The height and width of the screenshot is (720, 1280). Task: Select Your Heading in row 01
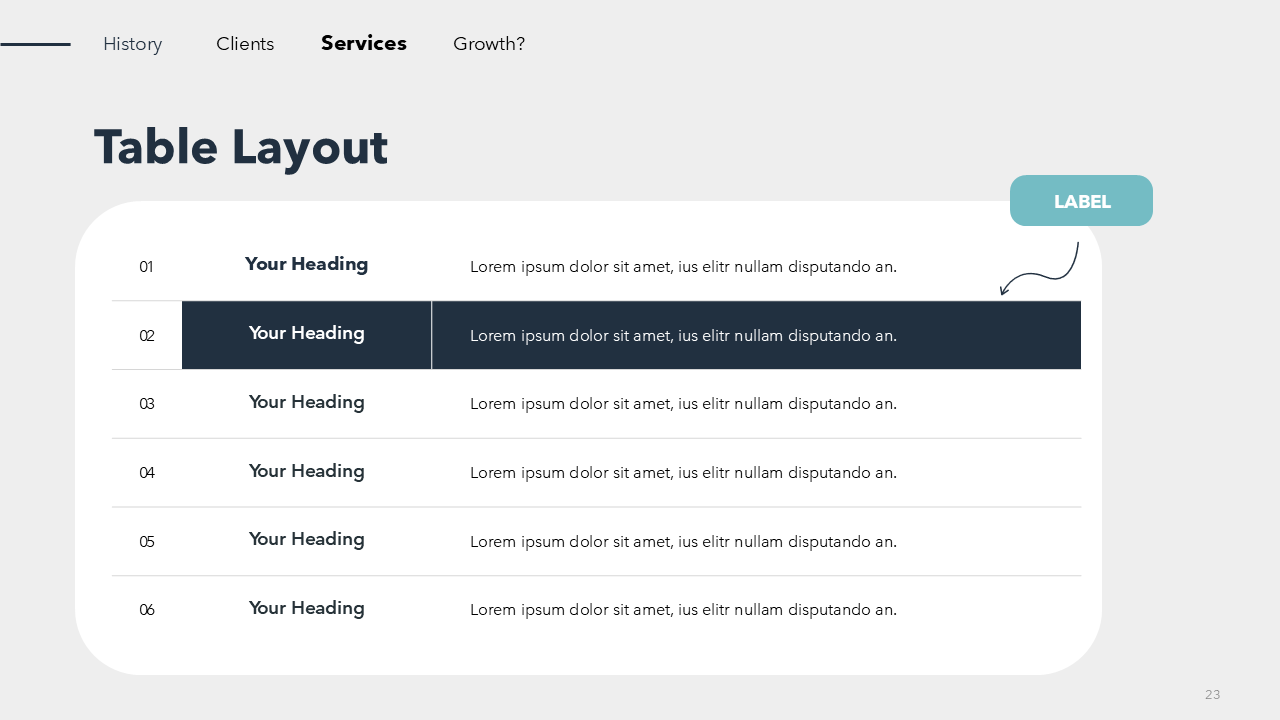click(306, 265)
